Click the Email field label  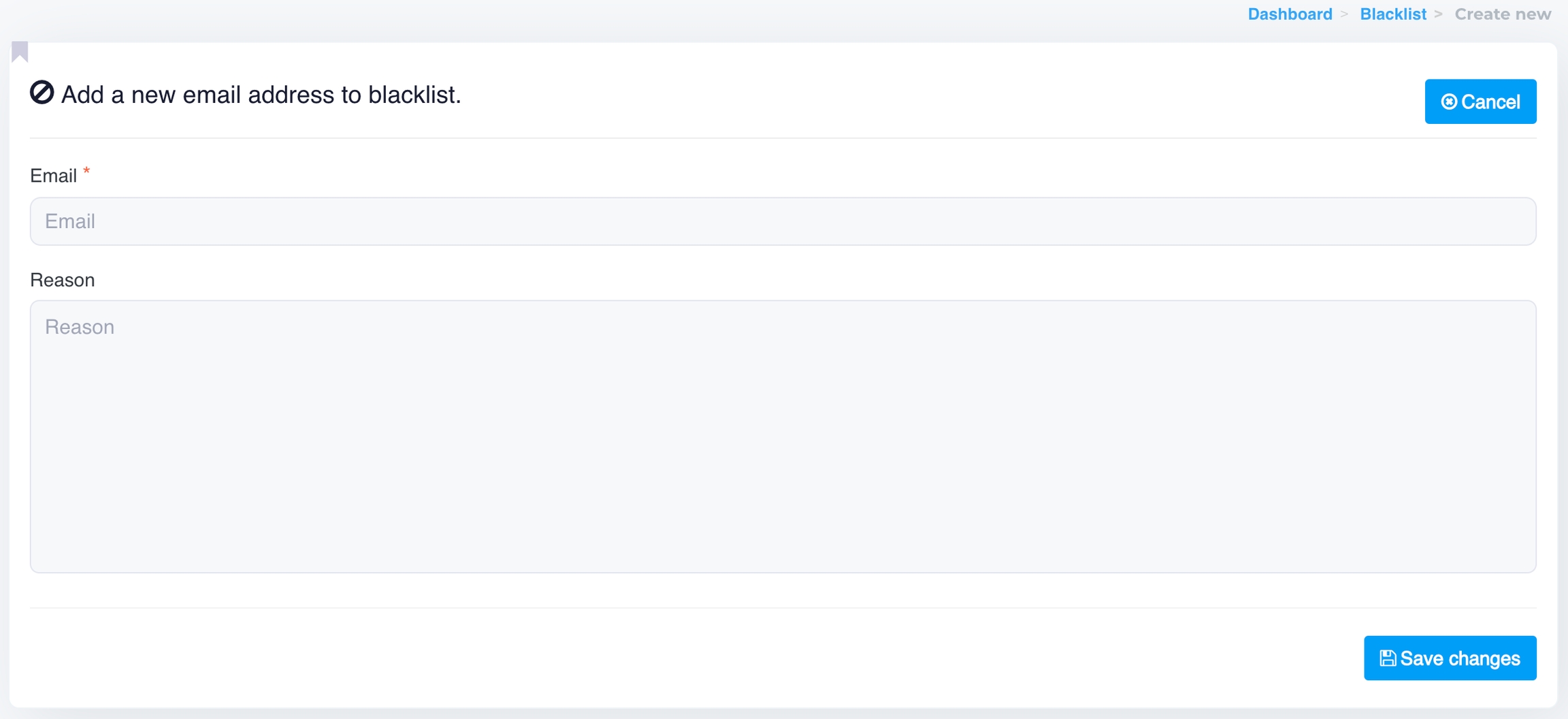(53, 176)
